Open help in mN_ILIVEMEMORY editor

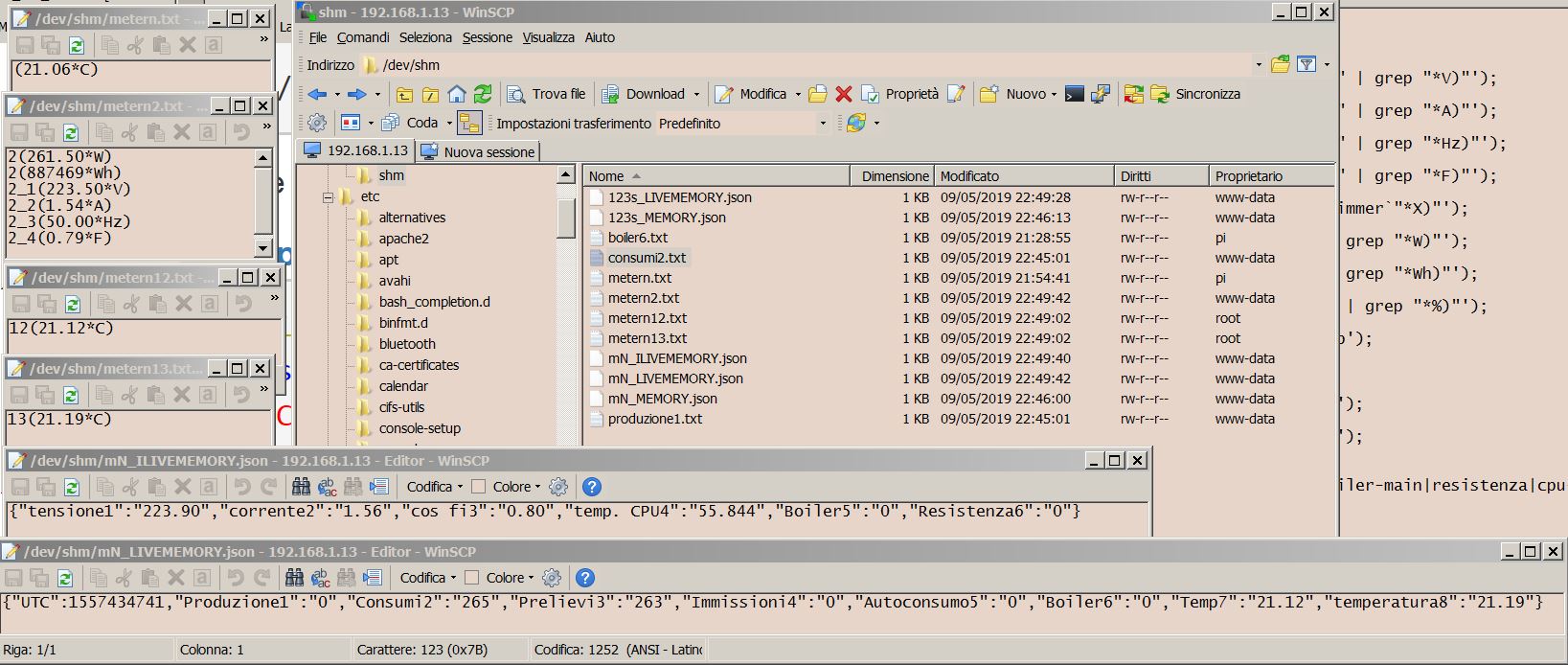tap(592, 487)
